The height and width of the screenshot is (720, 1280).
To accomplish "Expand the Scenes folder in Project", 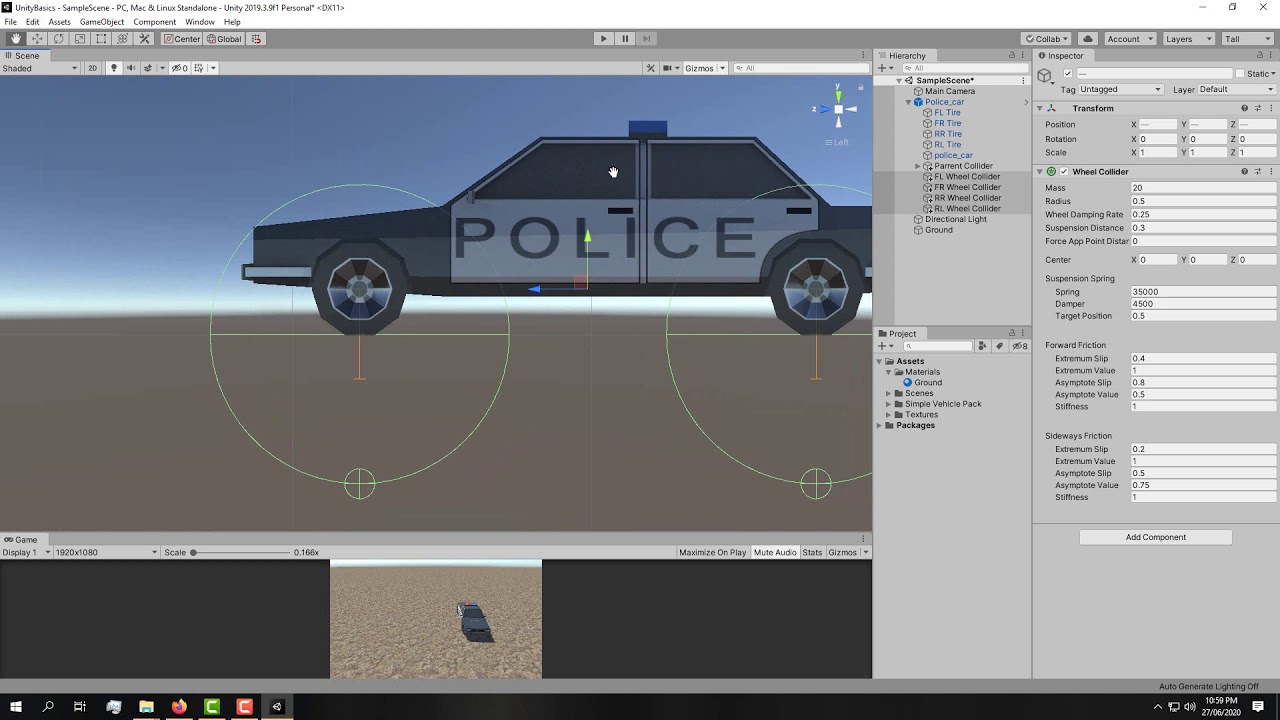I will [x=888, y=393].
